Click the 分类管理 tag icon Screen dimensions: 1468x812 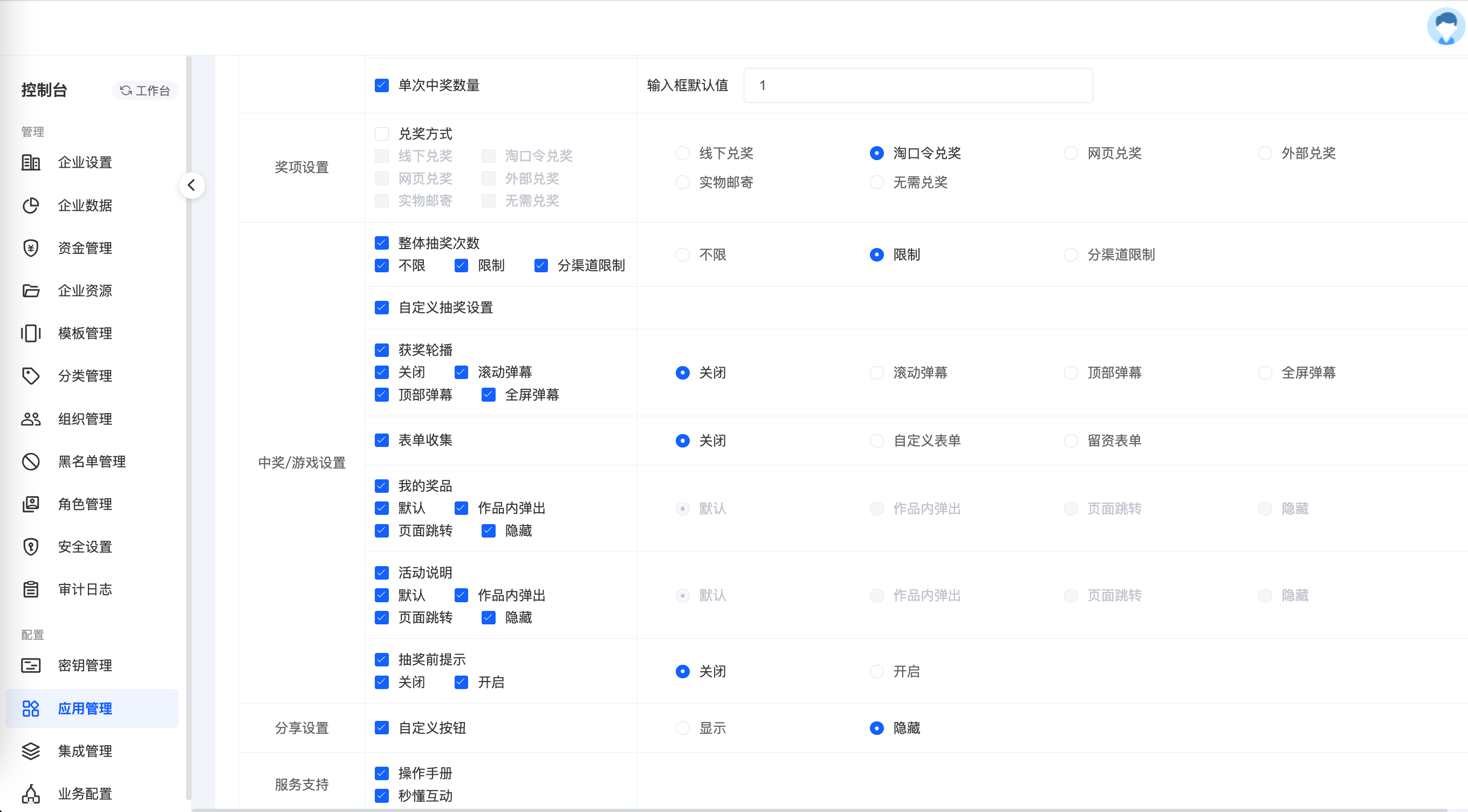(31, 376)
